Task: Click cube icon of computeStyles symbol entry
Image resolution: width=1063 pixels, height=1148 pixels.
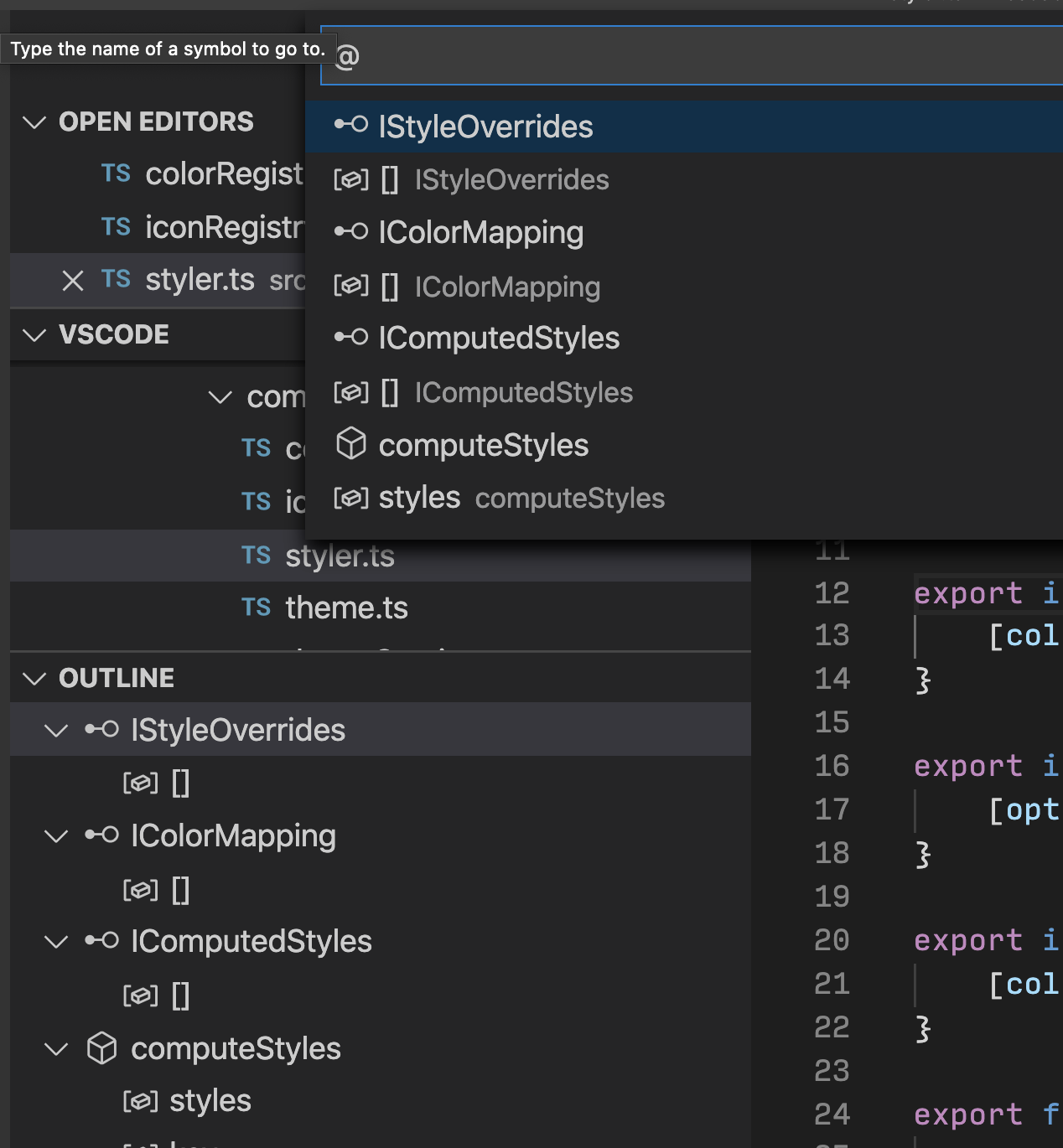Action: tap(351, 444)
